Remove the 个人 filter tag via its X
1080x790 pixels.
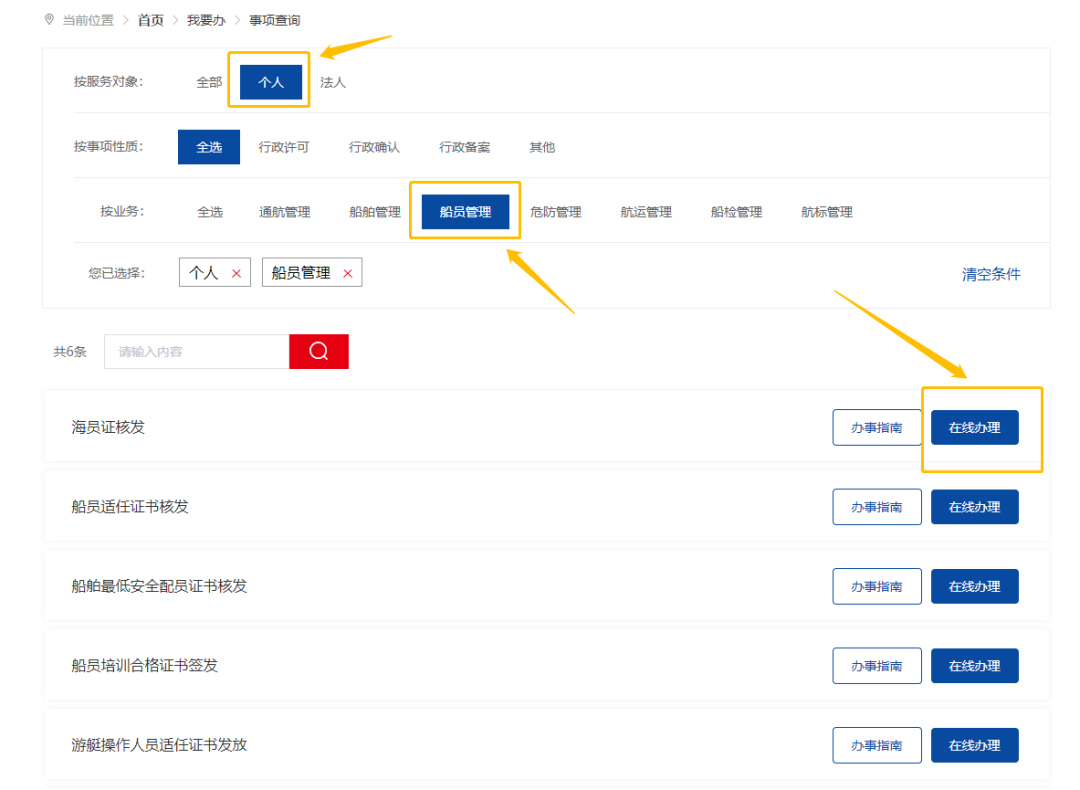(x=237, y=273)
